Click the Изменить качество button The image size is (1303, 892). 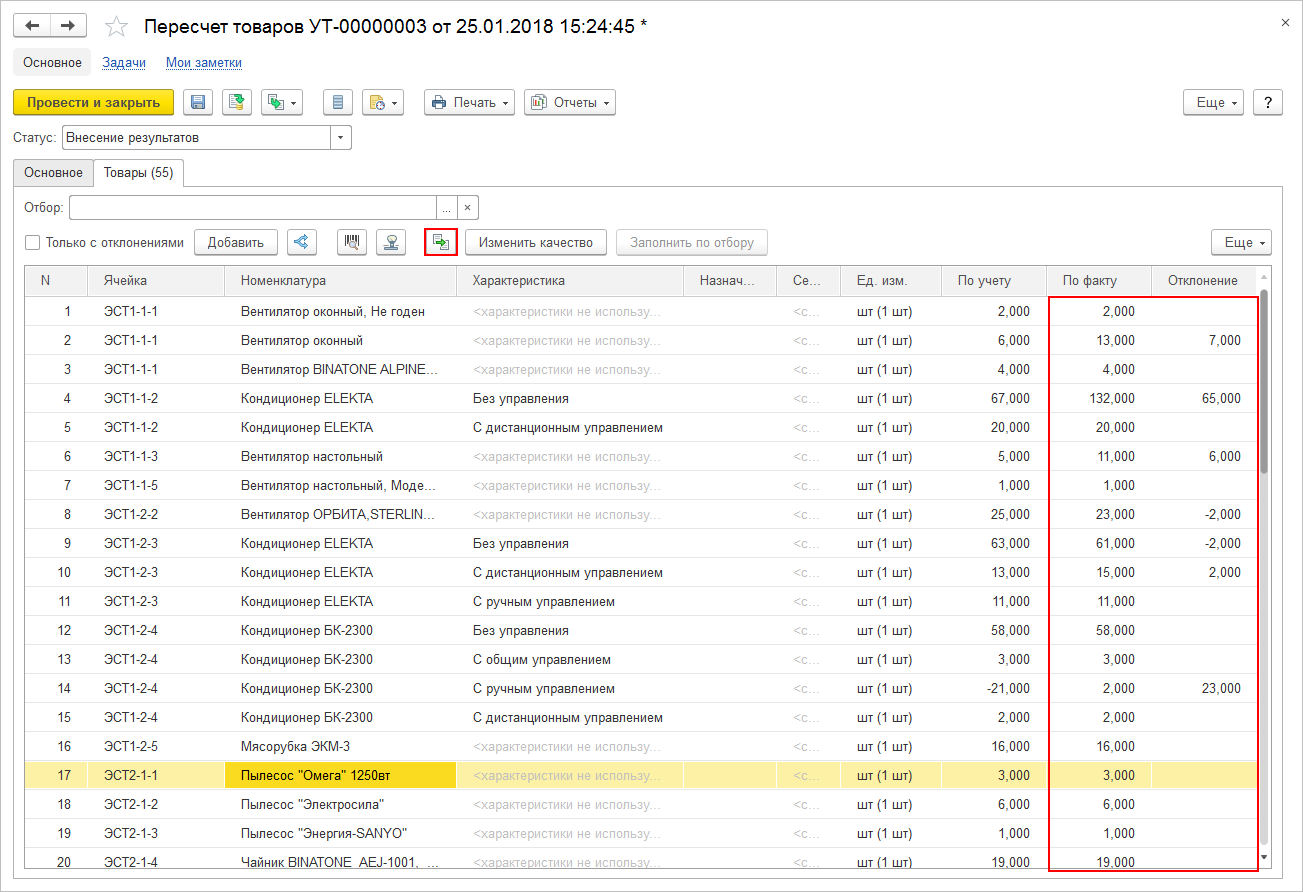535,242
